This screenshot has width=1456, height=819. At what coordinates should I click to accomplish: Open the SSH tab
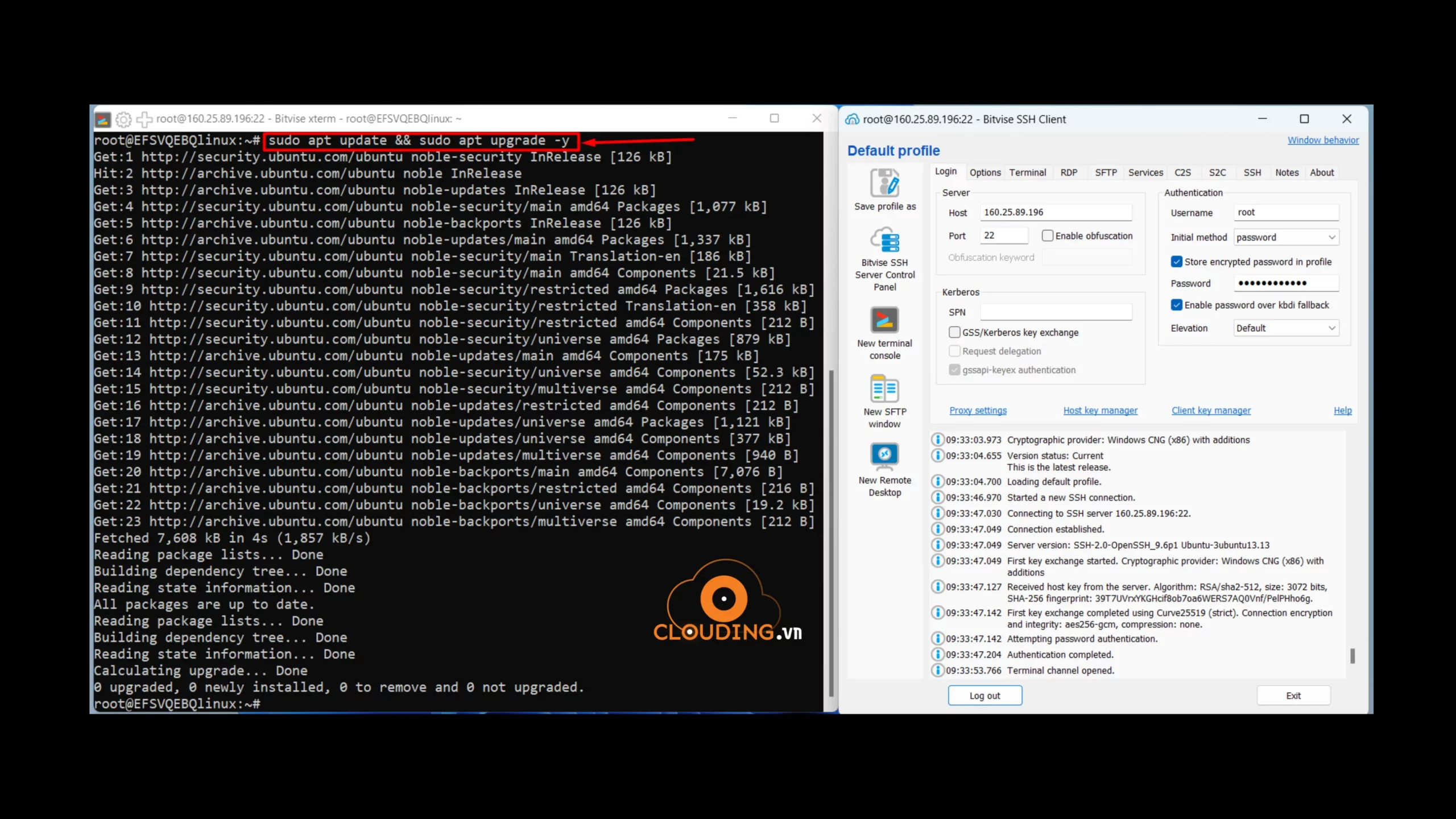point(1252,172)
